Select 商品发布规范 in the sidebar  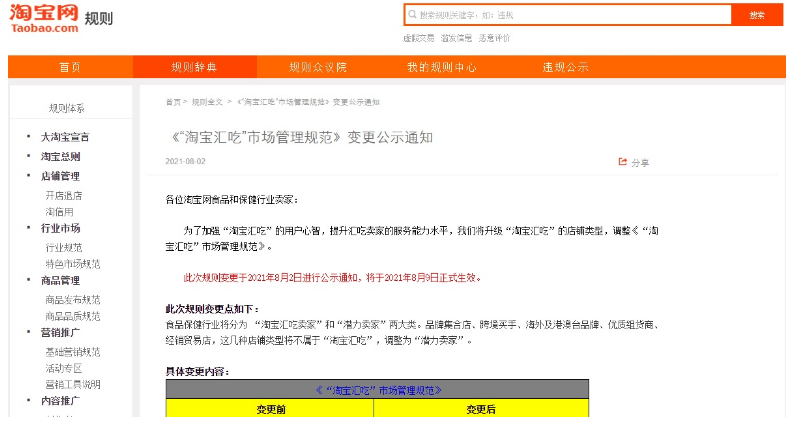(72, 299)
